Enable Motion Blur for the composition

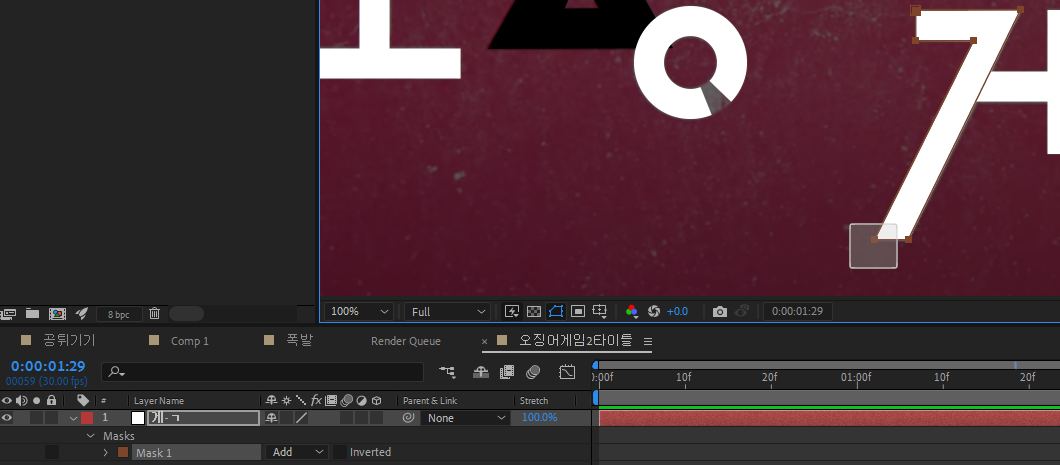533,372
